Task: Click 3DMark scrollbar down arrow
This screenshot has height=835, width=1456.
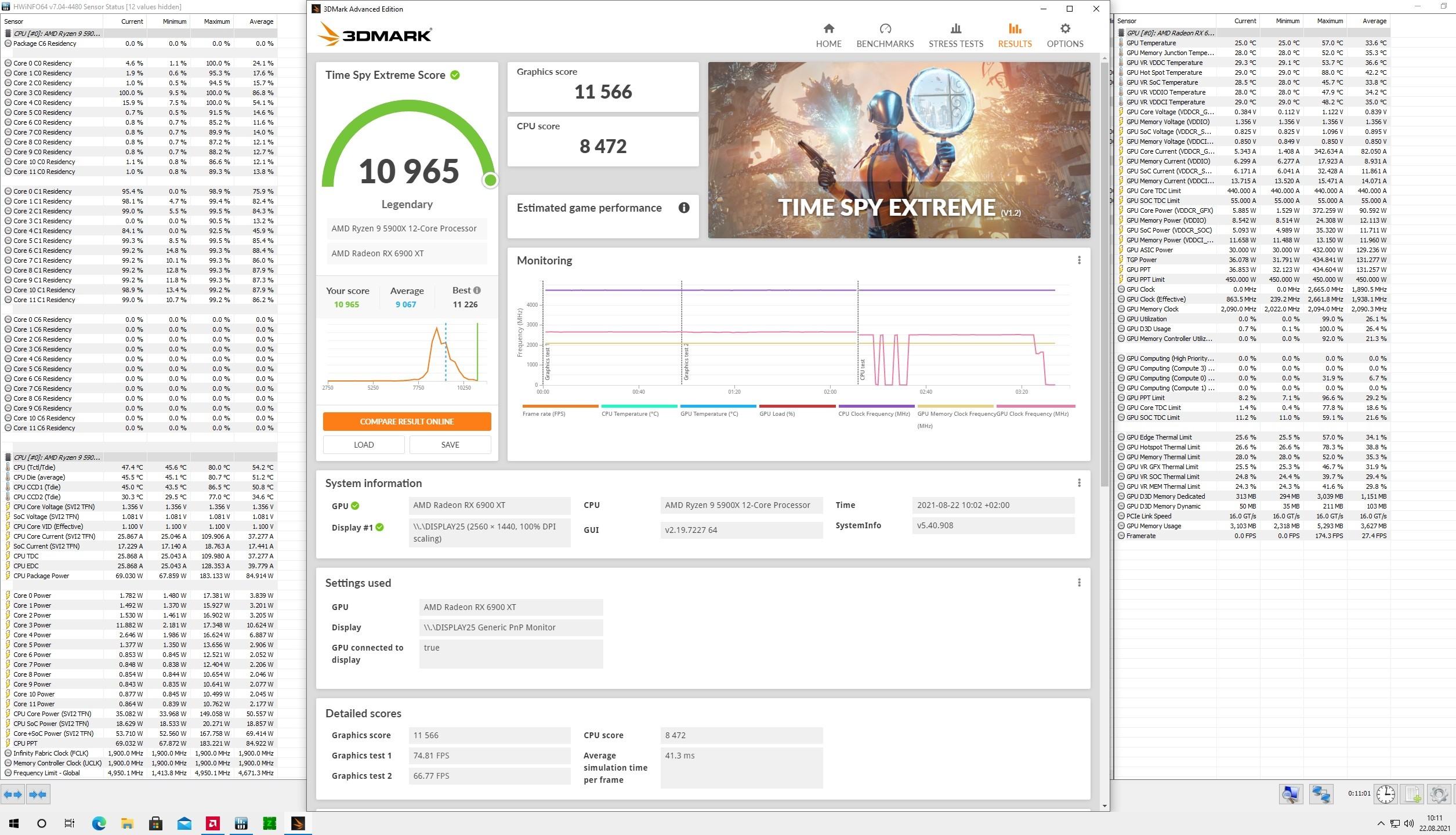Action: [x=1104, y=805]
